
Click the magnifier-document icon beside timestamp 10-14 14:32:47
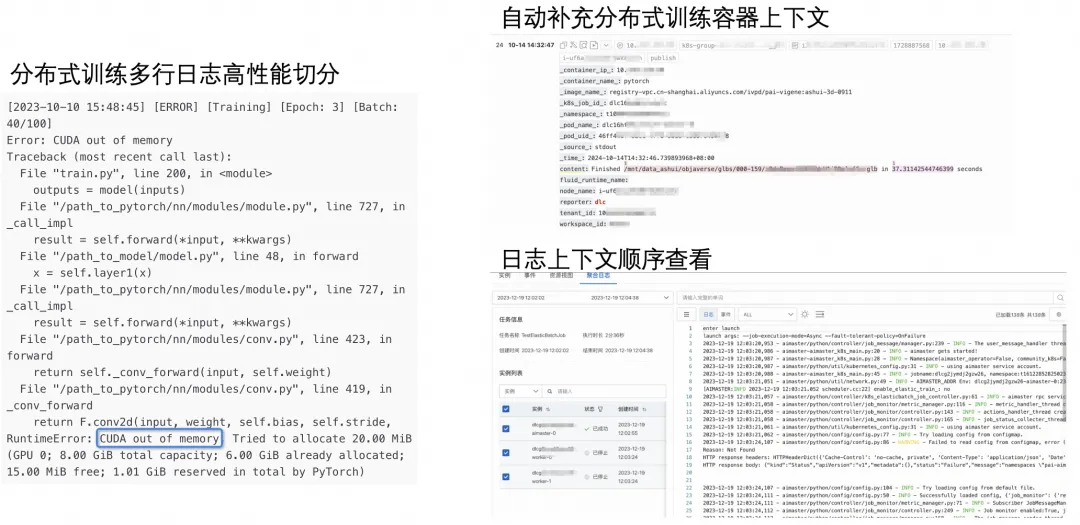pyautogui.click(x=583, y=45)
